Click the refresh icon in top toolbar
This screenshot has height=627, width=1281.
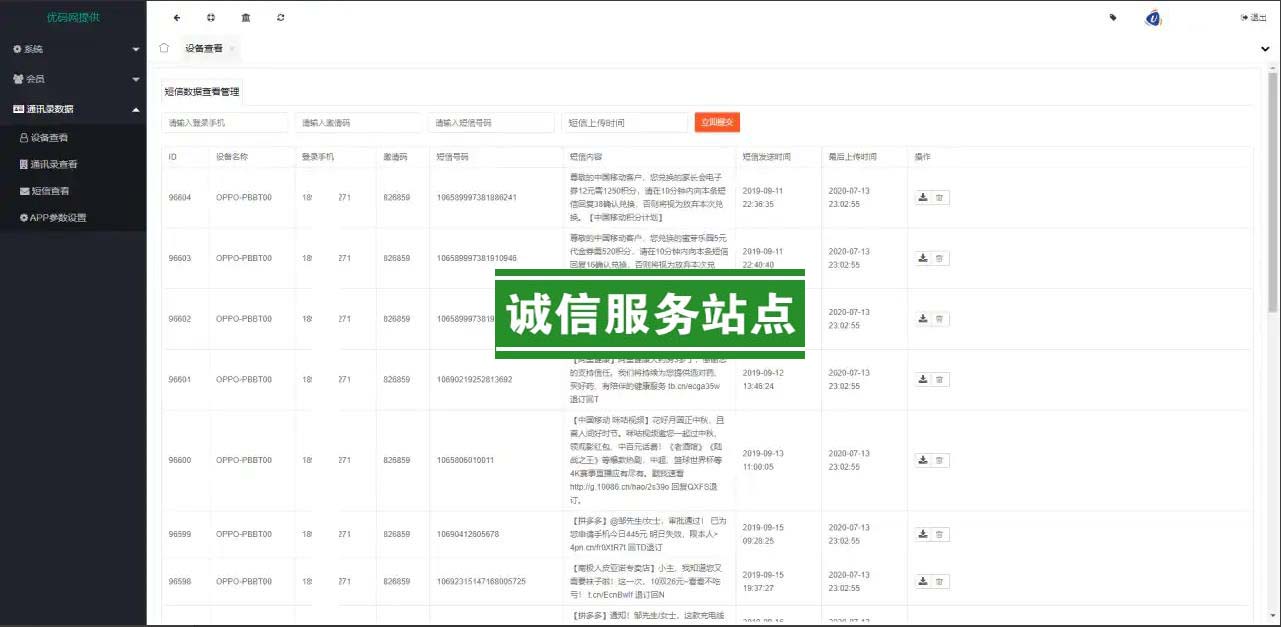[281, 17]
